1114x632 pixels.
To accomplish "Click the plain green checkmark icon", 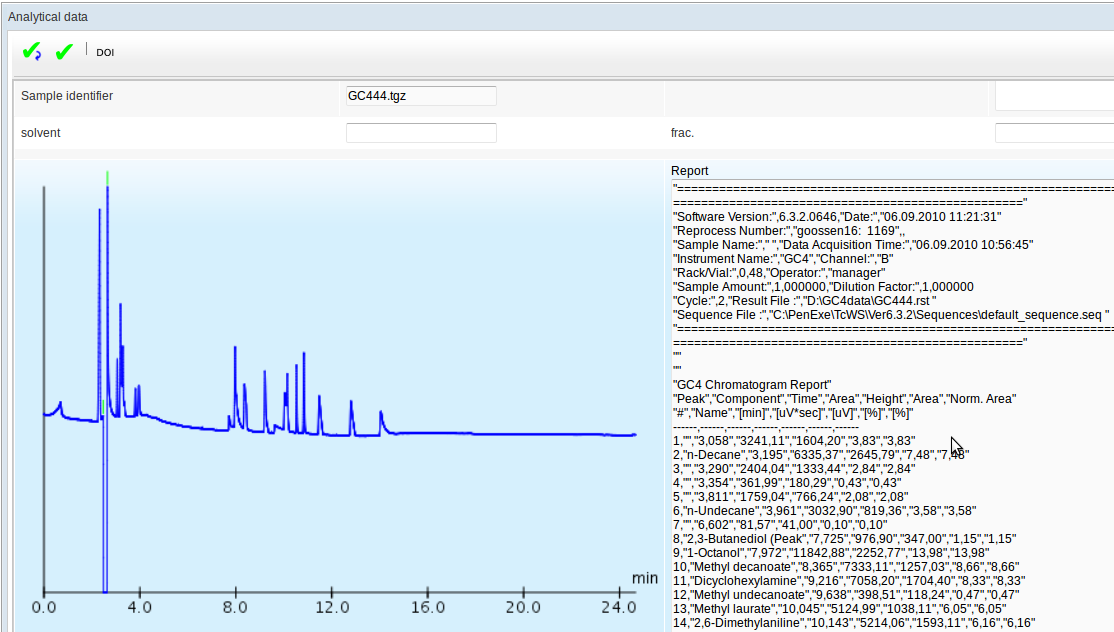I will [x=65, y=51].
